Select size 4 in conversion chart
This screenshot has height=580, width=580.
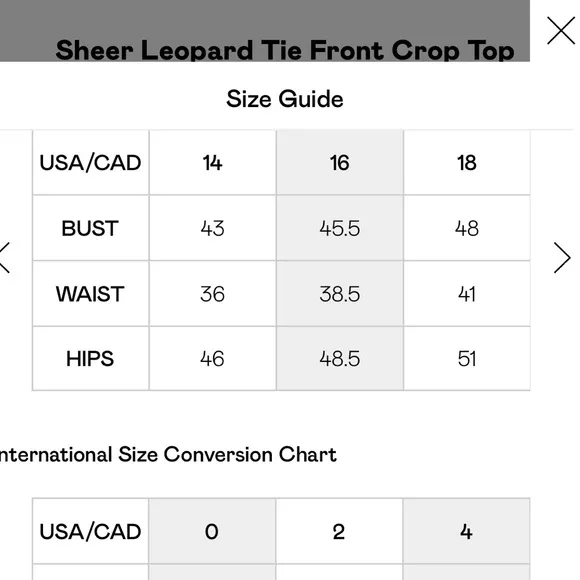tap(466, 532)
